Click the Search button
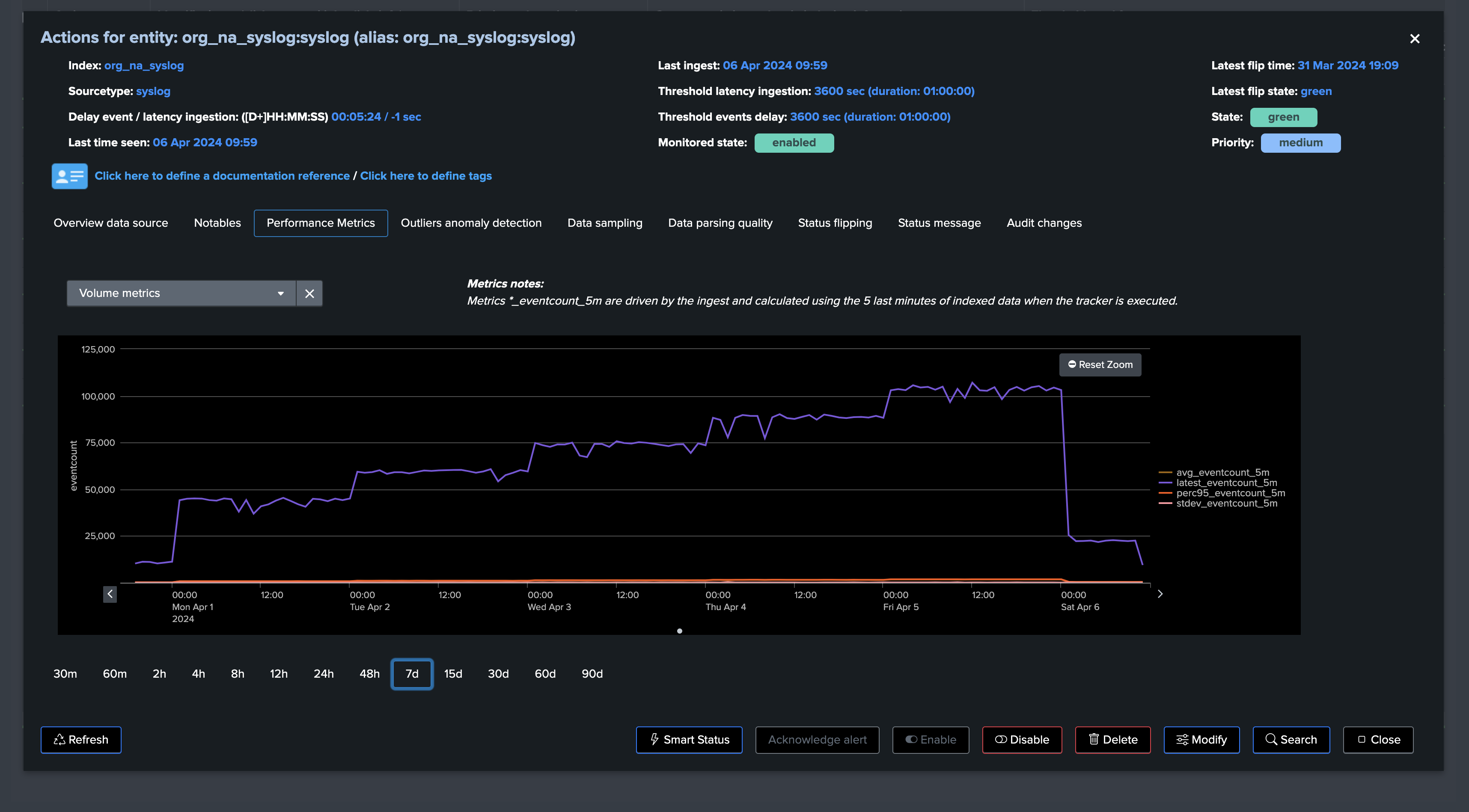Image resolution: width=1469 pixels, height=812 pixels. click(1291, 740)
